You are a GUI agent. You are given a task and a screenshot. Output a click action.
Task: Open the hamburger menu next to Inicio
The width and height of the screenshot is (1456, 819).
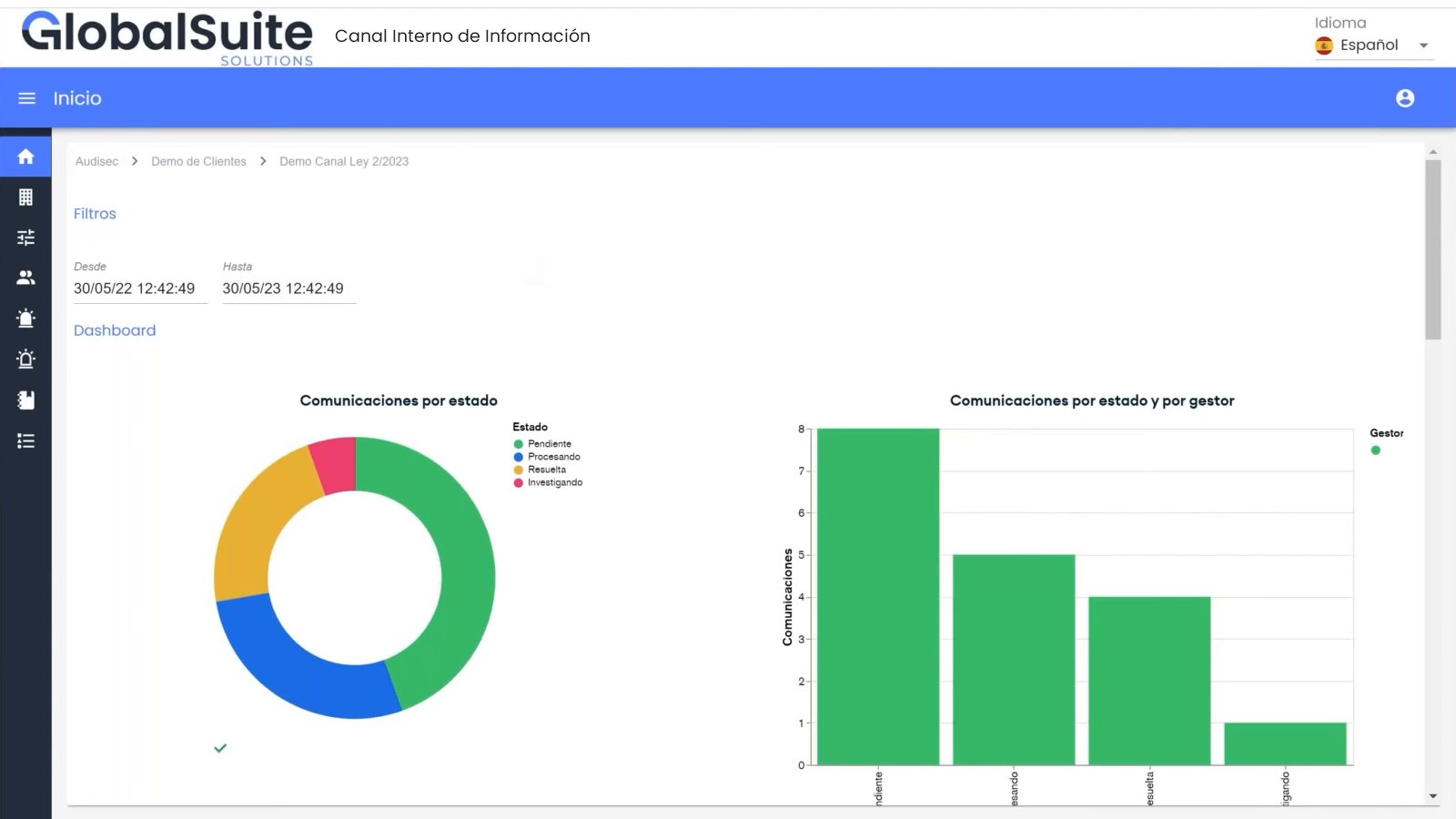tap(27, 98)
